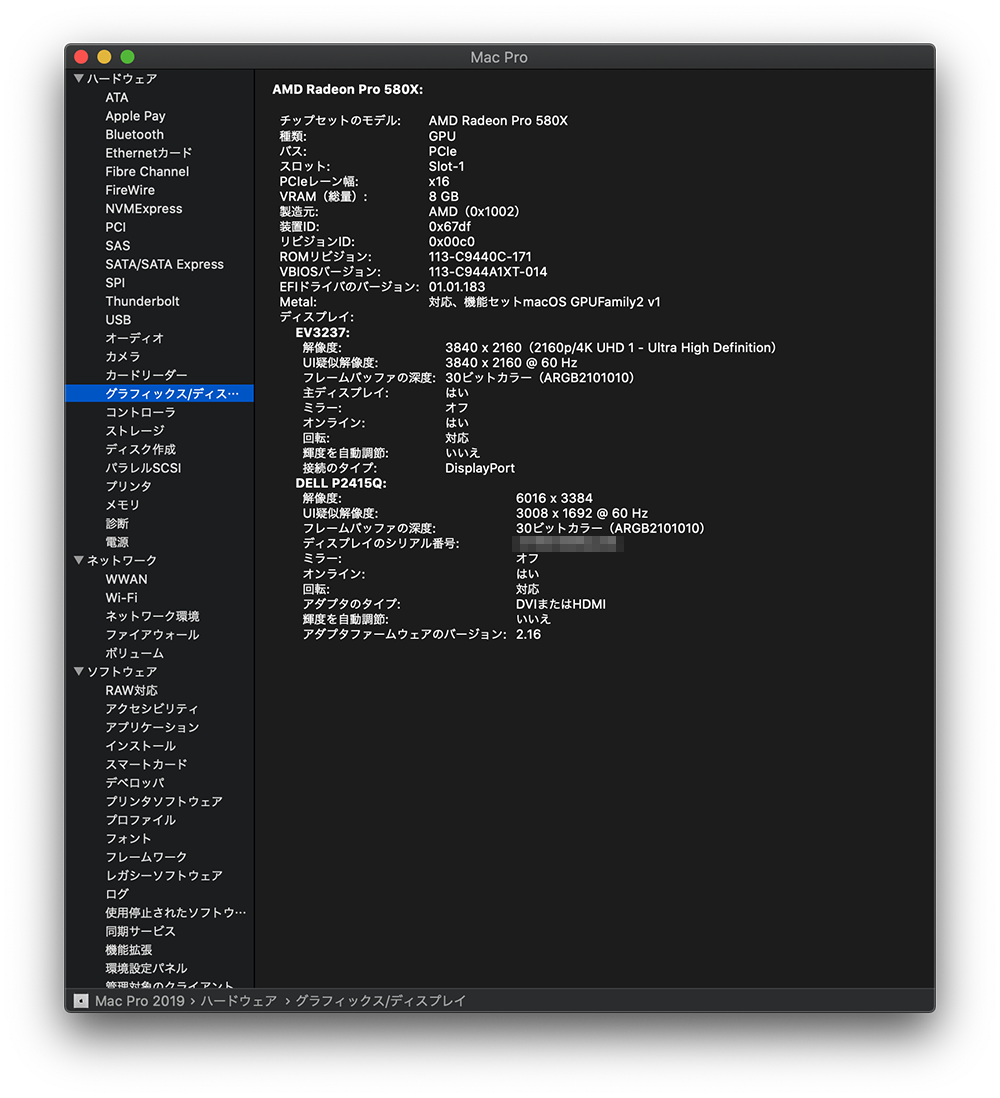Viewport: 1000px width, 1098px height.
Task: Collapse the ネットワーク section triangle
Action: [78, 560]
